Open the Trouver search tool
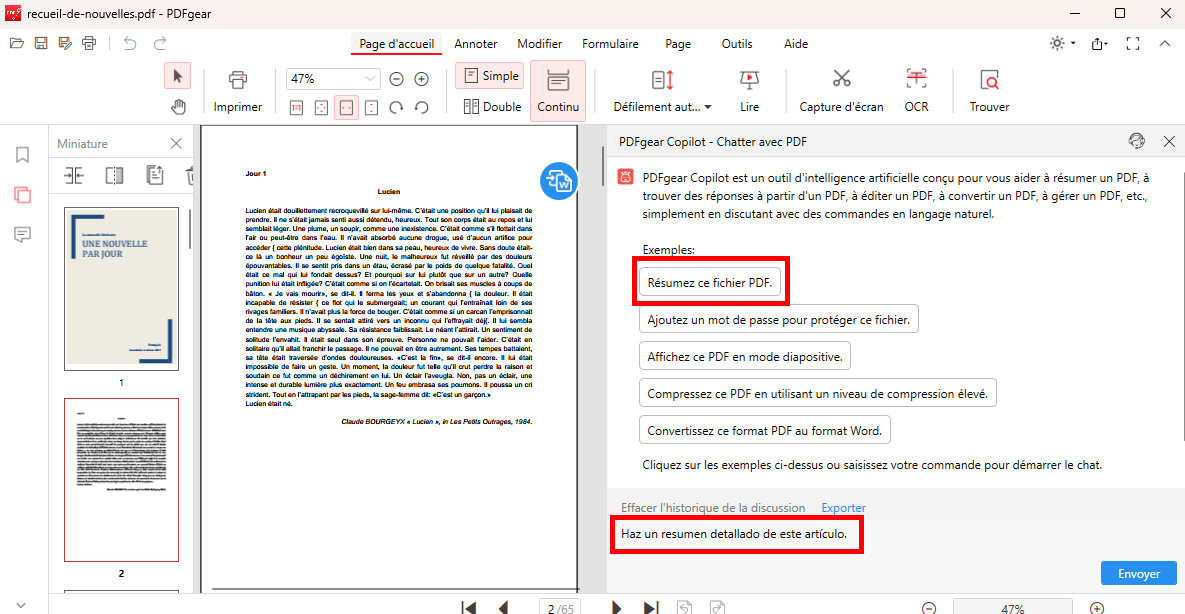Image resolution: width=1185 pixels, height=614 pixels. (x=988, y=90)
